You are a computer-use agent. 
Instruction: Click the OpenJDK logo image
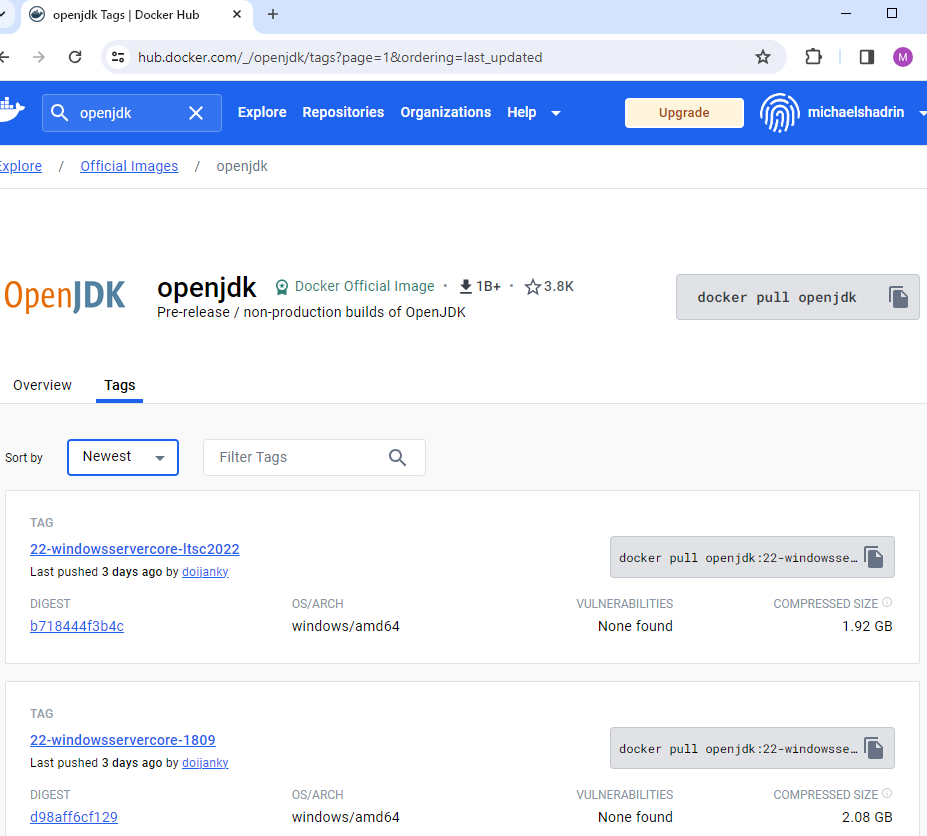point(65,296)
